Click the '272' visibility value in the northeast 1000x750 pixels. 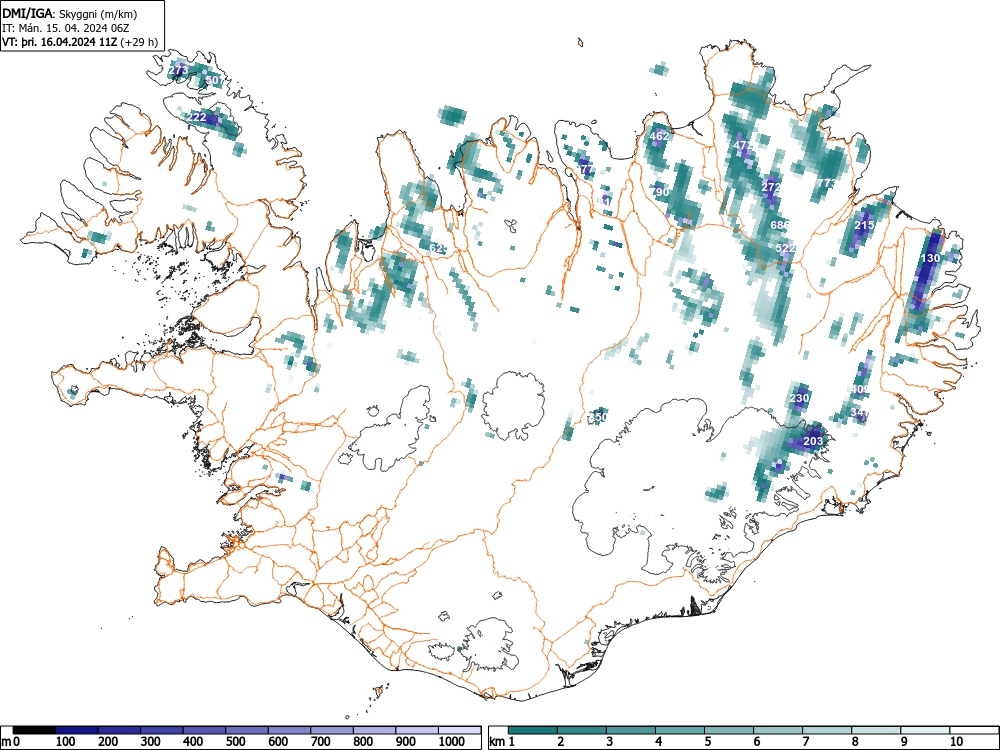pyautogui.click(x=771, y=188)
